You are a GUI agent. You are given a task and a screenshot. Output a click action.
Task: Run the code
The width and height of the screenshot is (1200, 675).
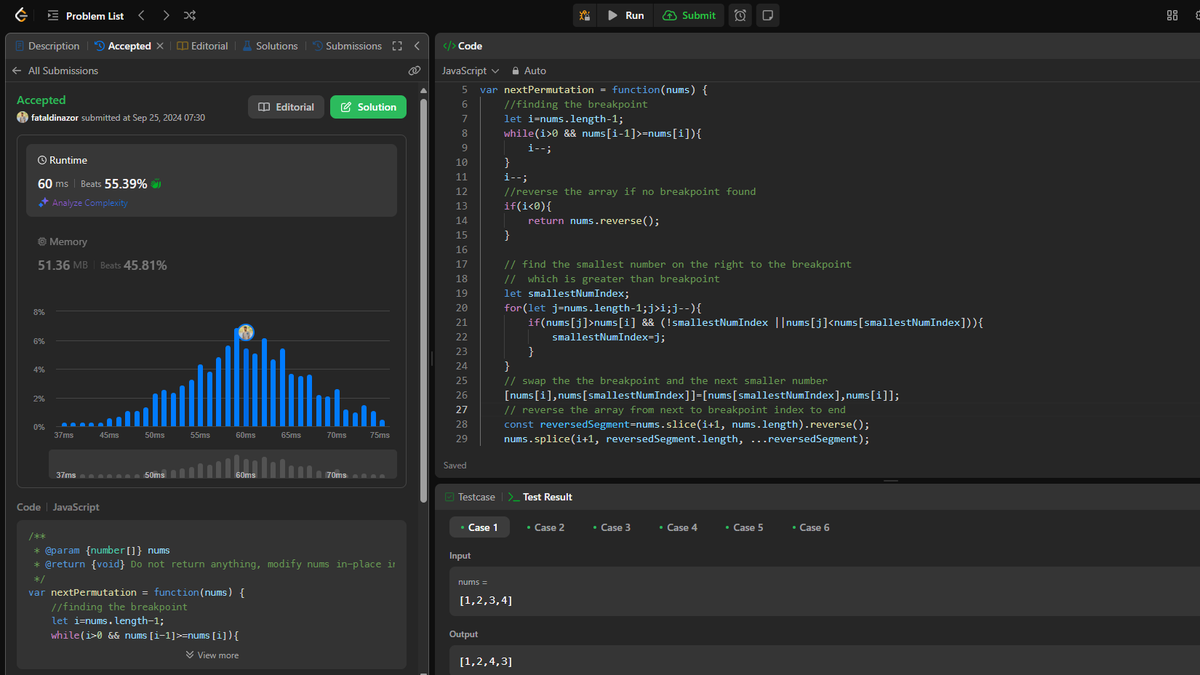click(626, 15)
